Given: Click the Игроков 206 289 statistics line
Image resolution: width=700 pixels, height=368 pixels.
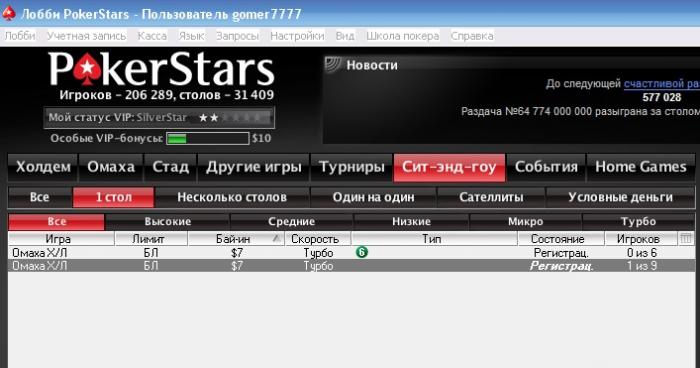Looking at the screenshot, I should pos(167,95).
